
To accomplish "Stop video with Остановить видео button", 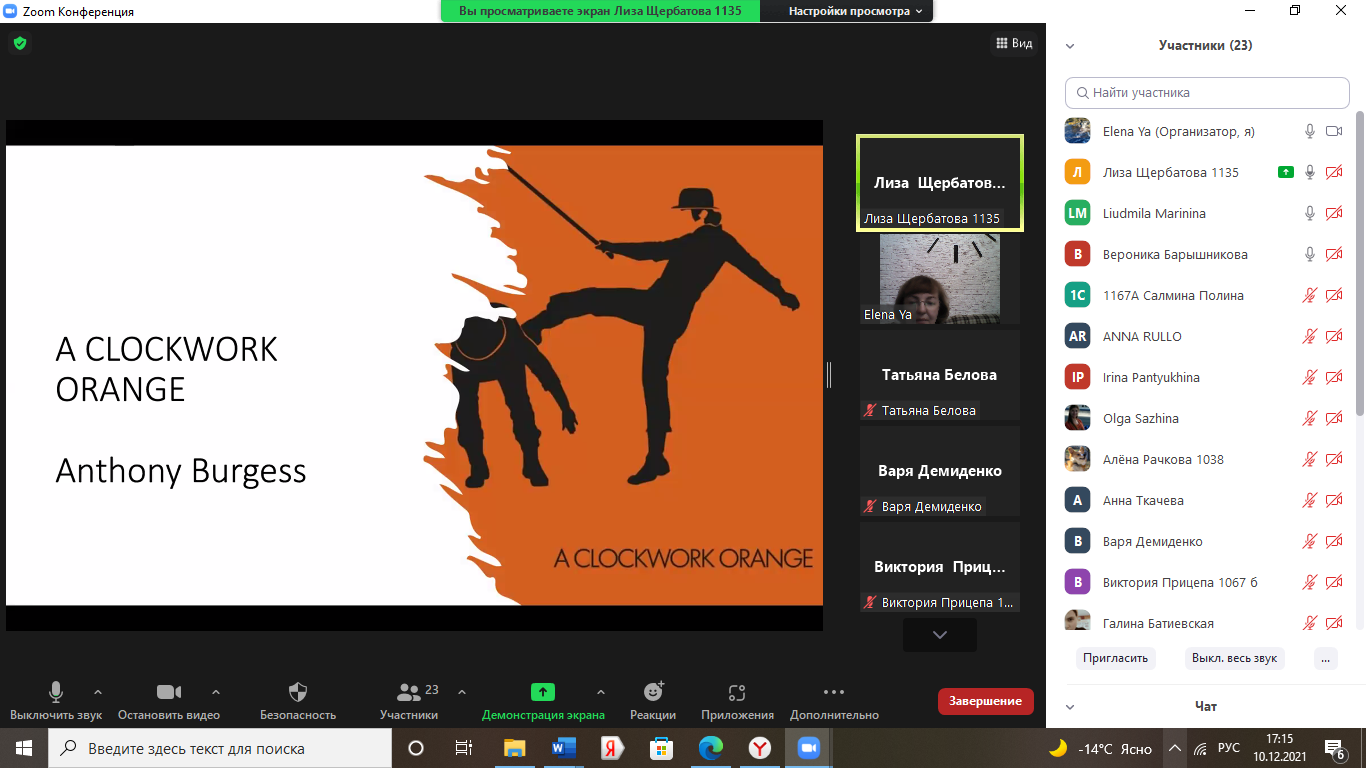I will [x=168, y=701].
